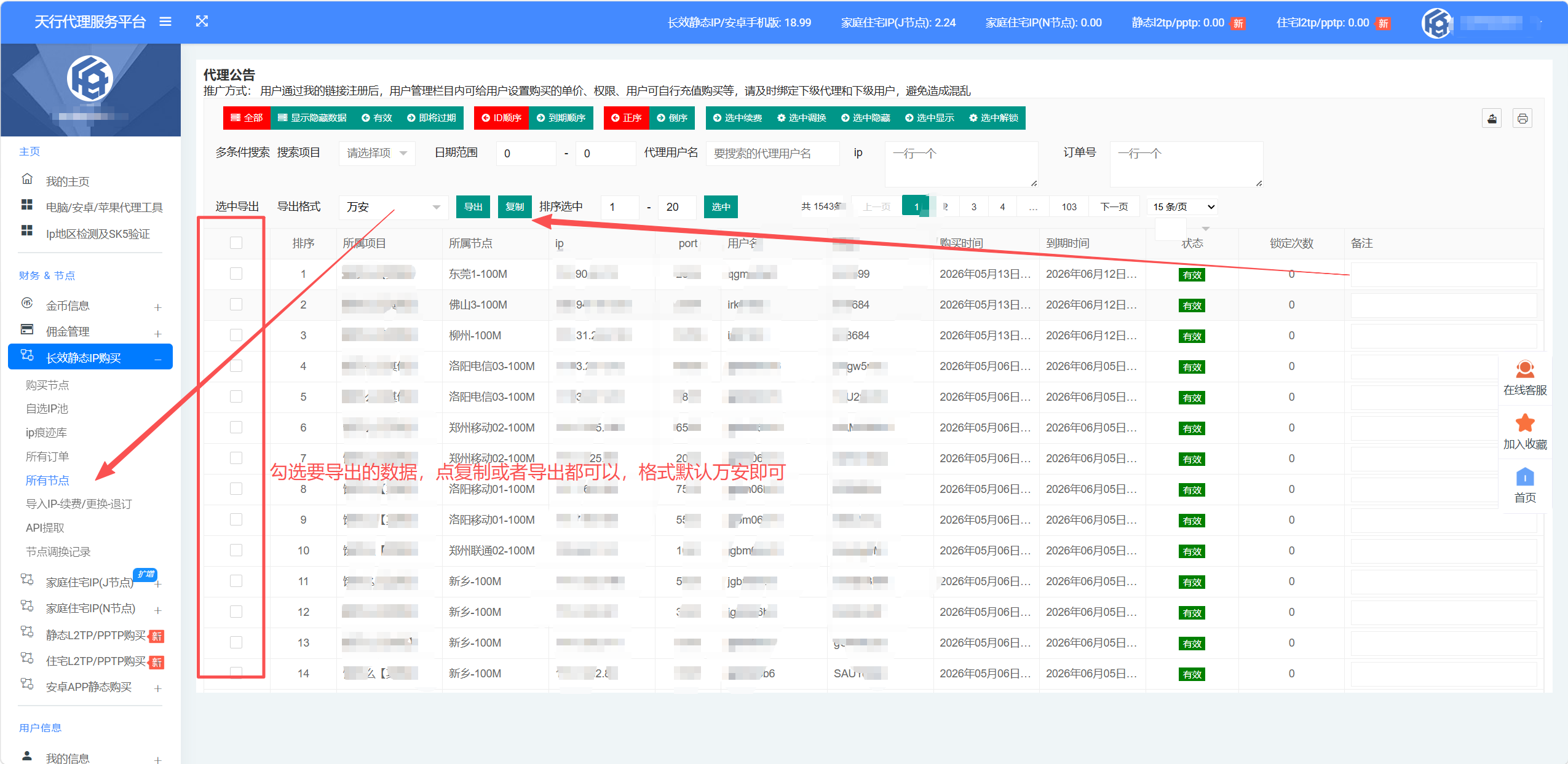
Task: Open the 导出格式 万安 dropdown
Action: tap(394, 207)
